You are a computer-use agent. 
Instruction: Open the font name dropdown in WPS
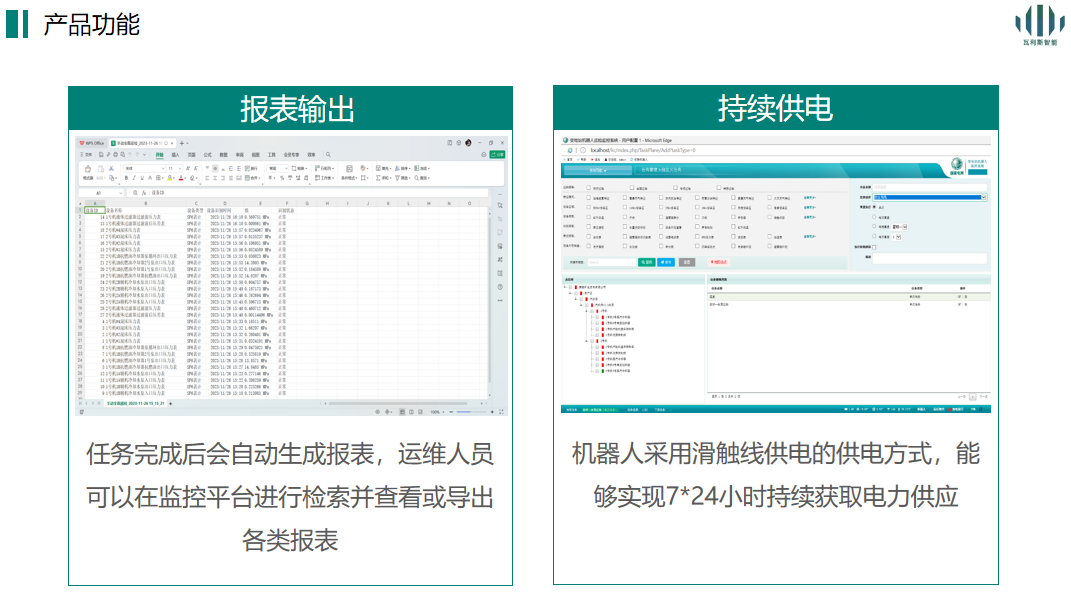click(x=144, y=169)
